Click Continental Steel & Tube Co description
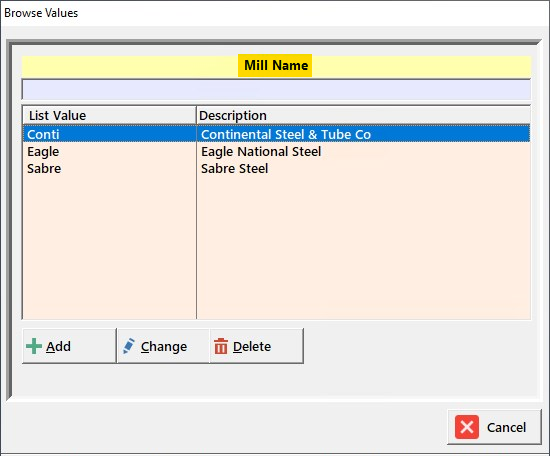This screenshot has height=456, width=550. (x=286, y=134)
